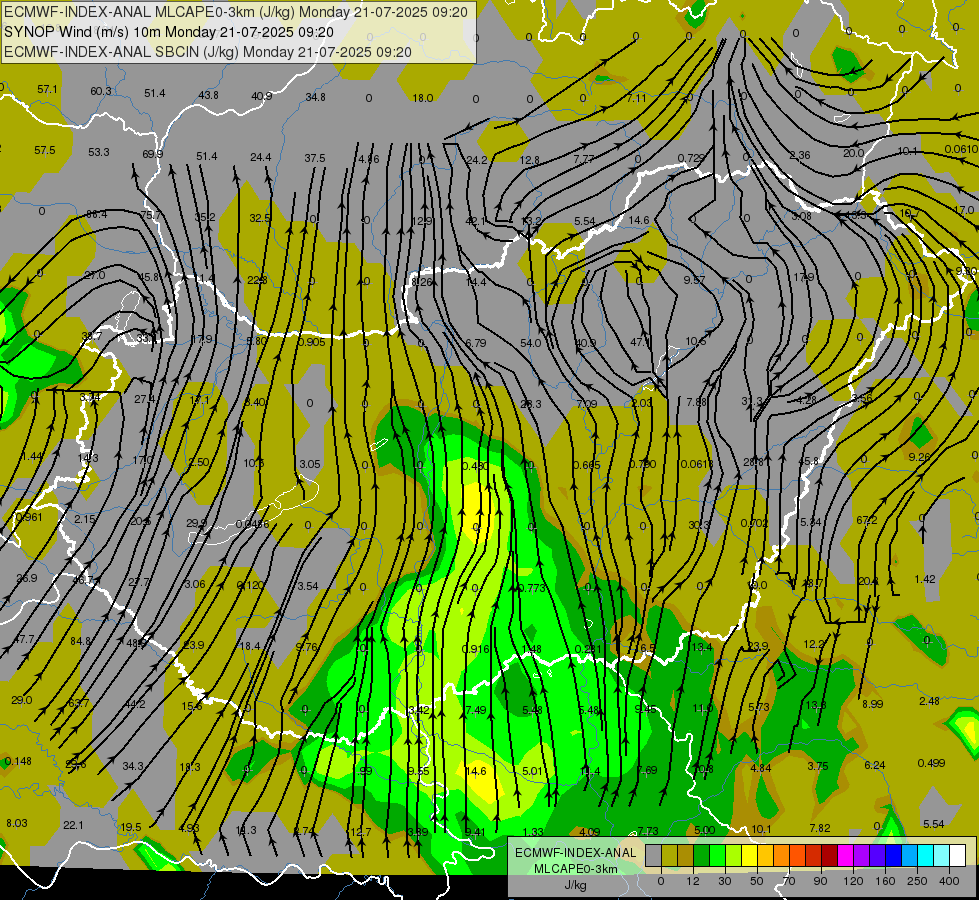Click the legend scale label 120
Image resolution: width=979 pixels, height=900 pixels.
[x=853, y=881]
